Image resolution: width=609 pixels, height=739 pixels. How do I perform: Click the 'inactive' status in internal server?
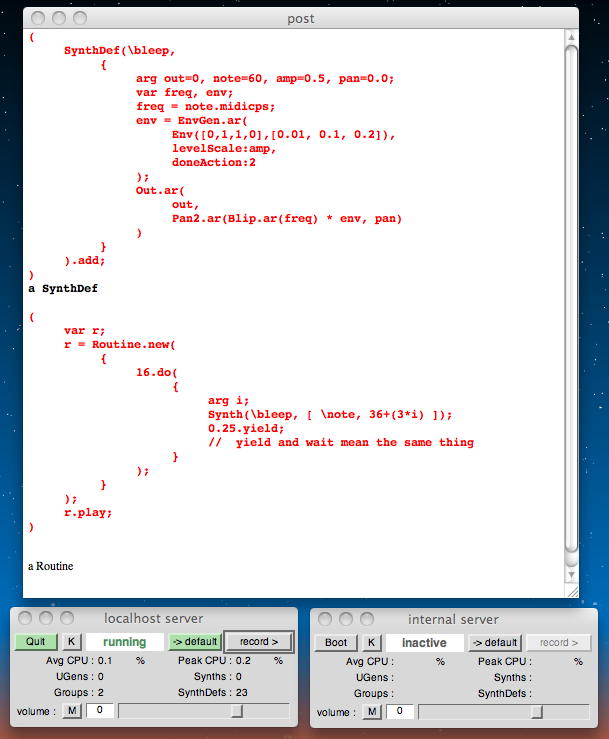[x=424, y=643]
